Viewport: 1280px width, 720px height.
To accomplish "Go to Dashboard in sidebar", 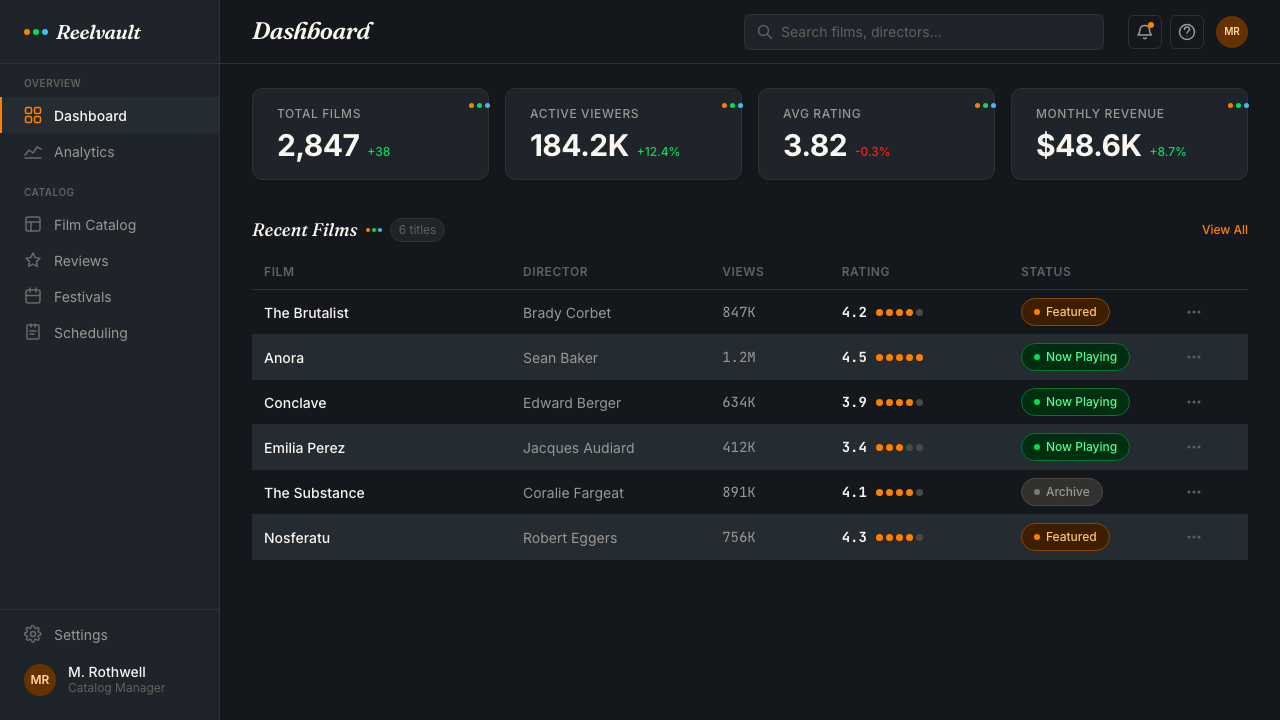I will click(x=110, y=115).
